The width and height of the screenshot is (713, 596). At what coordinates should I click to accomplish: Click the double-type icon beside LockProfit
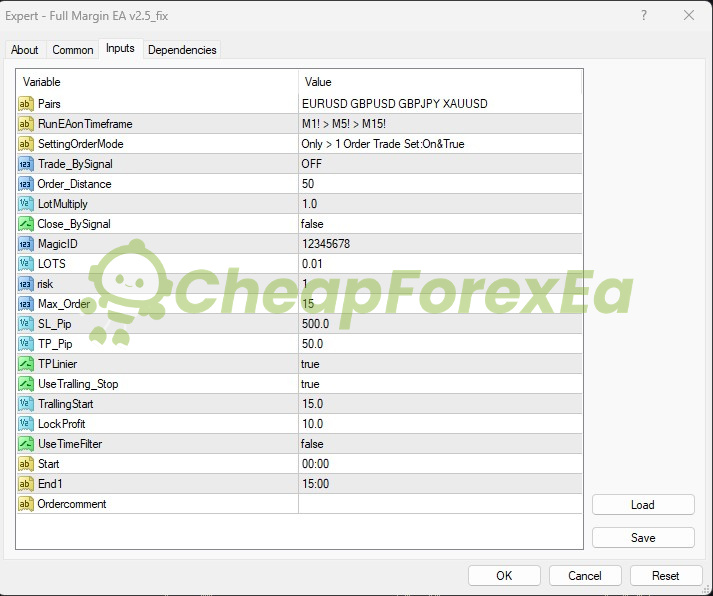click(26, 424)
